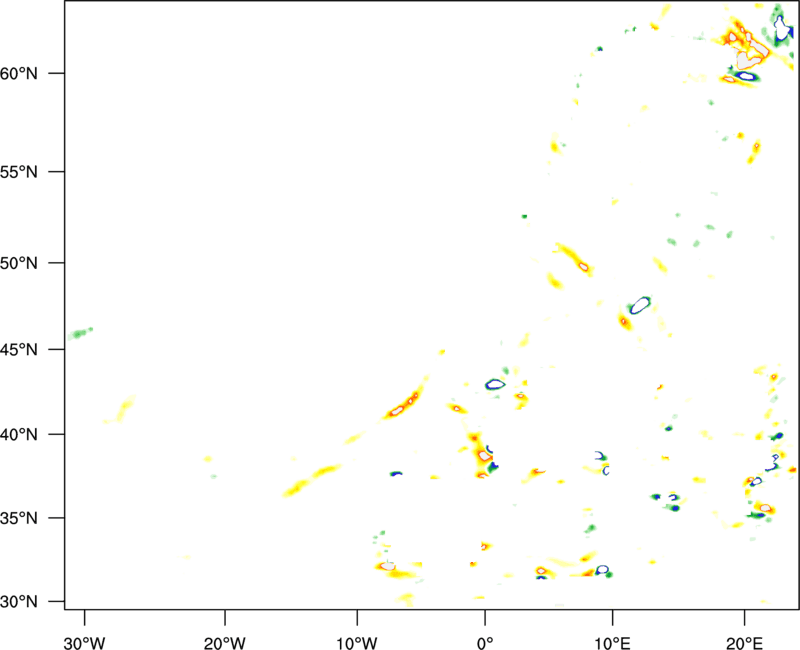Click the 20°E longitude label
The image size is (800, 650).
pos(744,643)
